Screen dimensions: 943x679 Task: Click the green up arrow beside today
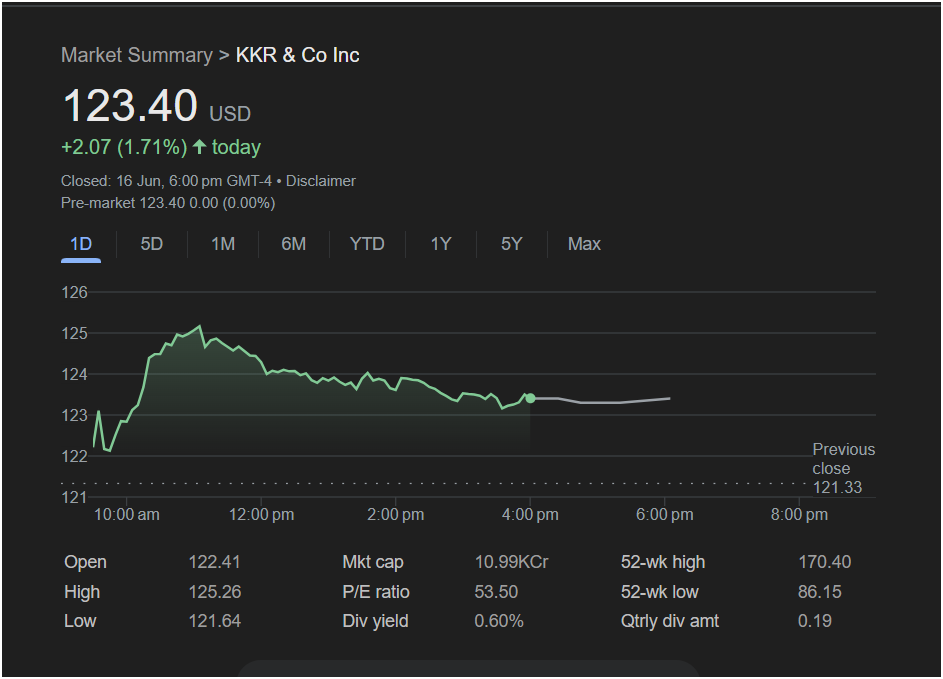tap(200, 147)
